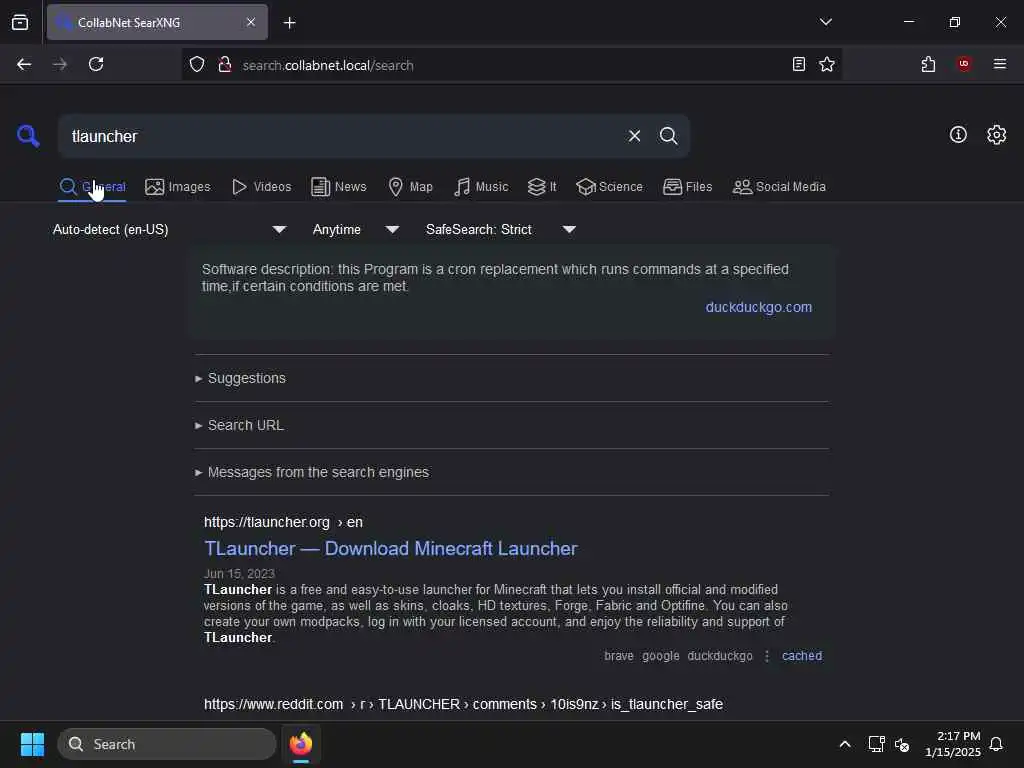Image resolution: width=1024 pixels, height=768 pixels.
Task: Open Firefox application menu
Action: pyautogui.click(x=1000, y=64)
